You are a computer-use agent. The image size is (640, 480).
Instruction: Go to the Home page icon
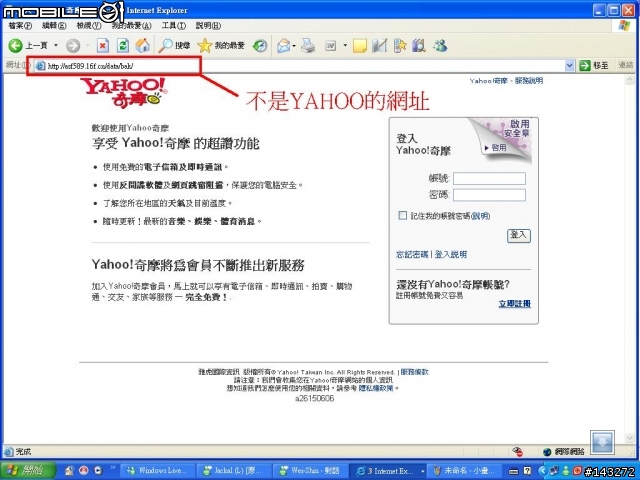142,45
